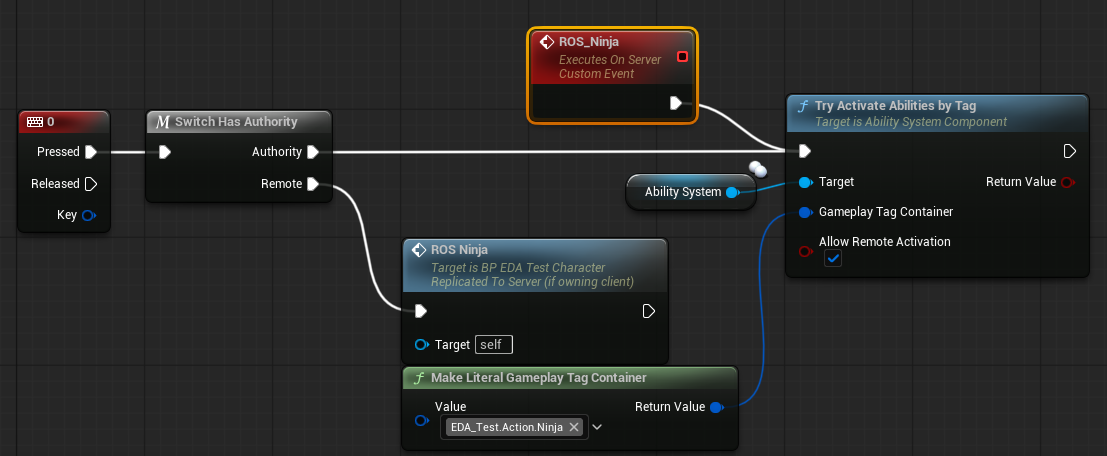The width and height of the screenshot is (1107, 456).
Task: Expand the gameplay tag Value dropdown arrow
Action: (597, 427)
